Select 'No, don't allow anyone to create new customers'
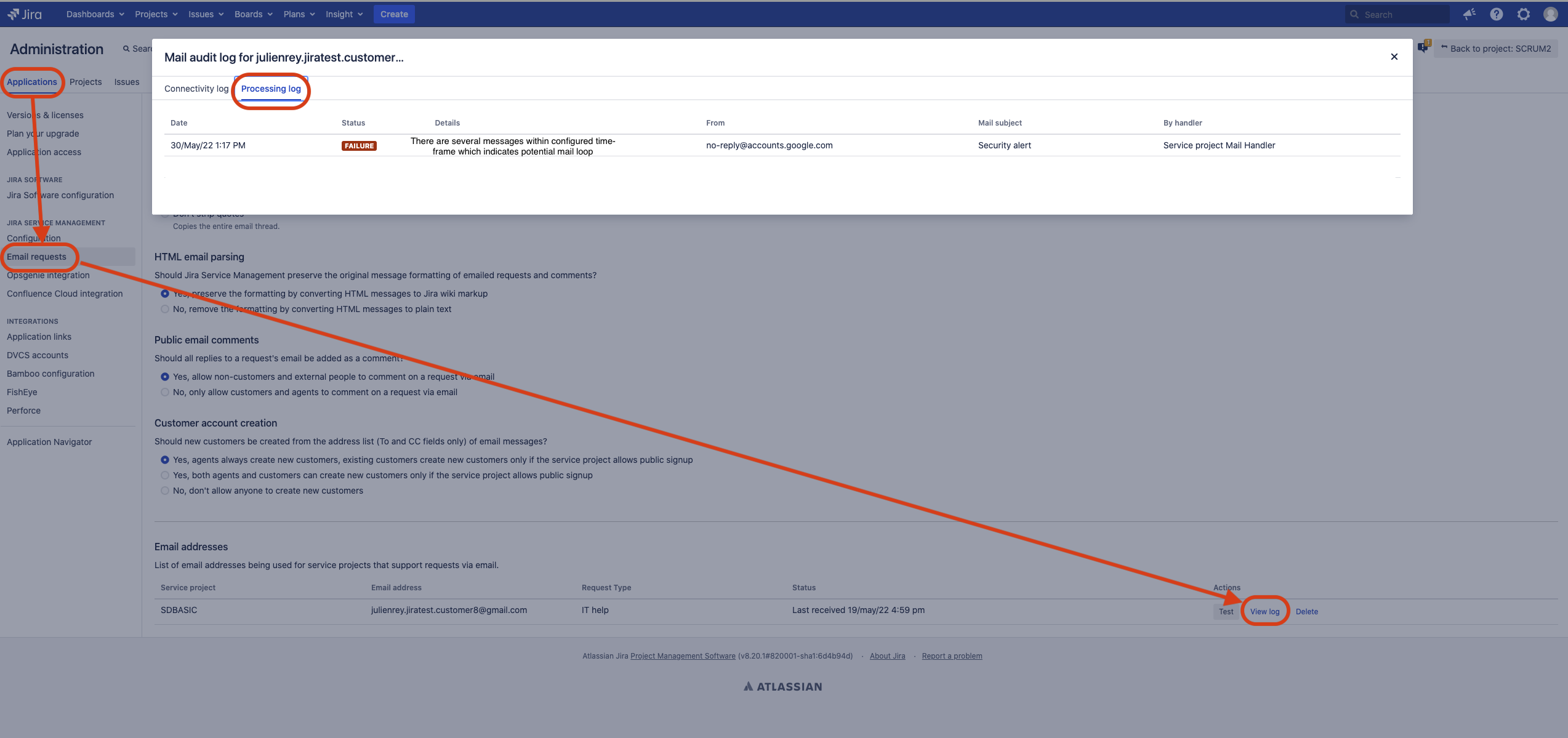Screen dimensions: 1568x738 click(x=165, y=491)
